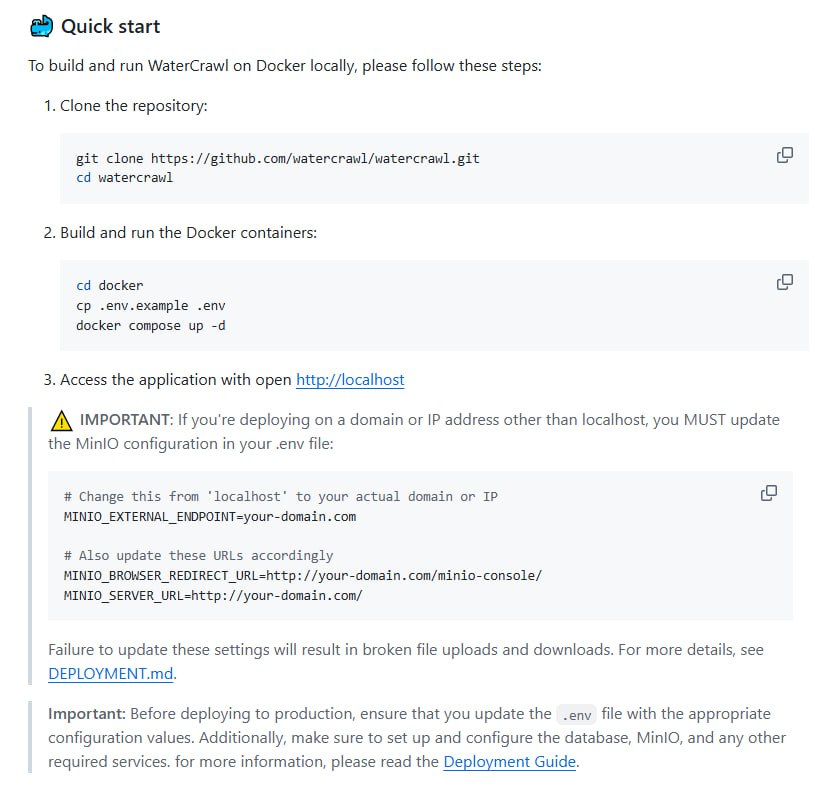Viewport: 830px width, 792px height.
Task: Copy the docker compose code block
Action: 784,282
